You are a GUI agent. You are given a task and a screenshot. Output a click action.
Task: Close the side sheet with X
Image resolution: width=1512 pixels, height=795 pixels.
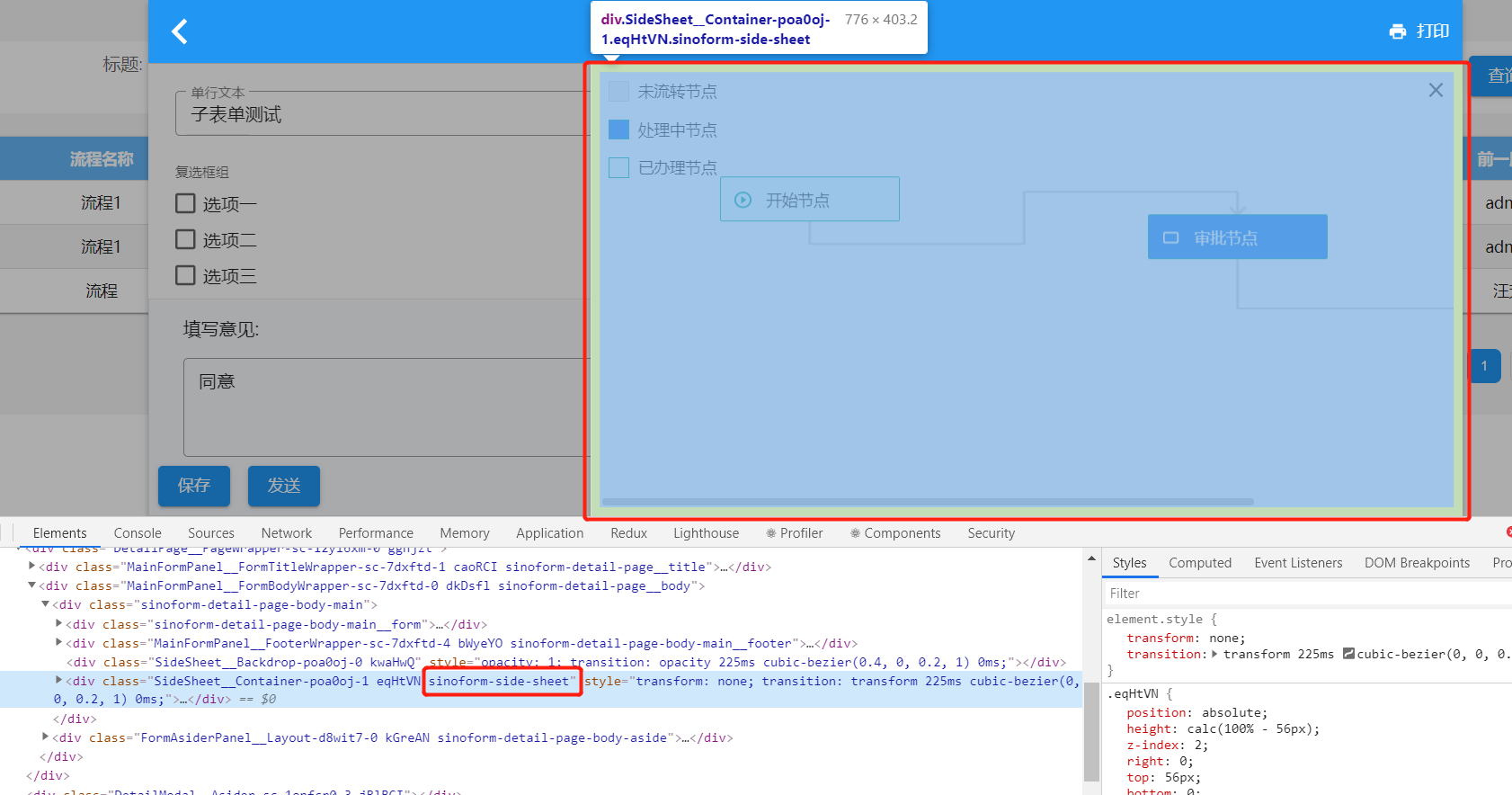point(1436,90)
